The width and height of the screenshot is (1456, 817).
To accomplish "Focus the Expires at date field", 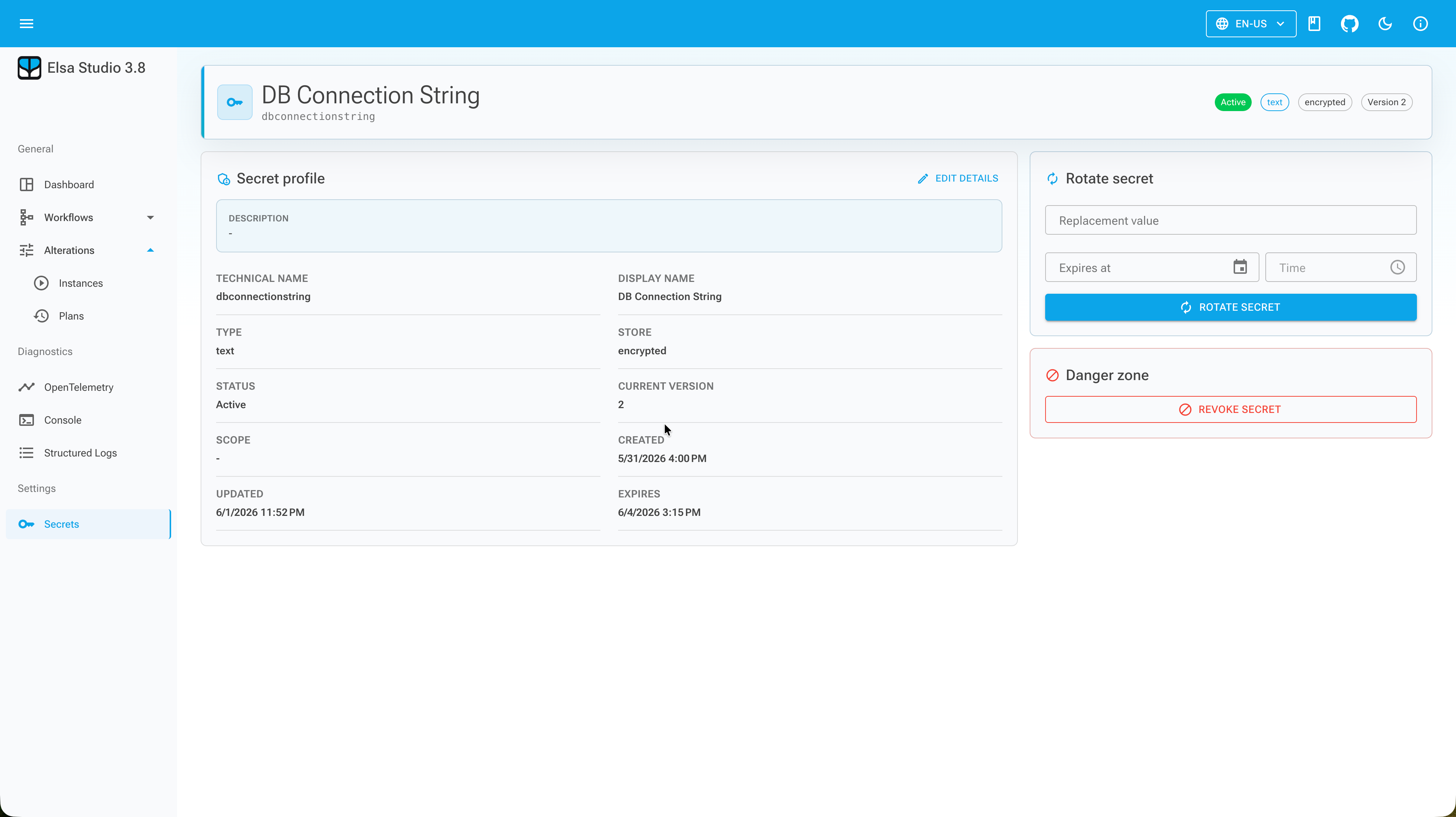I will tap(1151, 268).
